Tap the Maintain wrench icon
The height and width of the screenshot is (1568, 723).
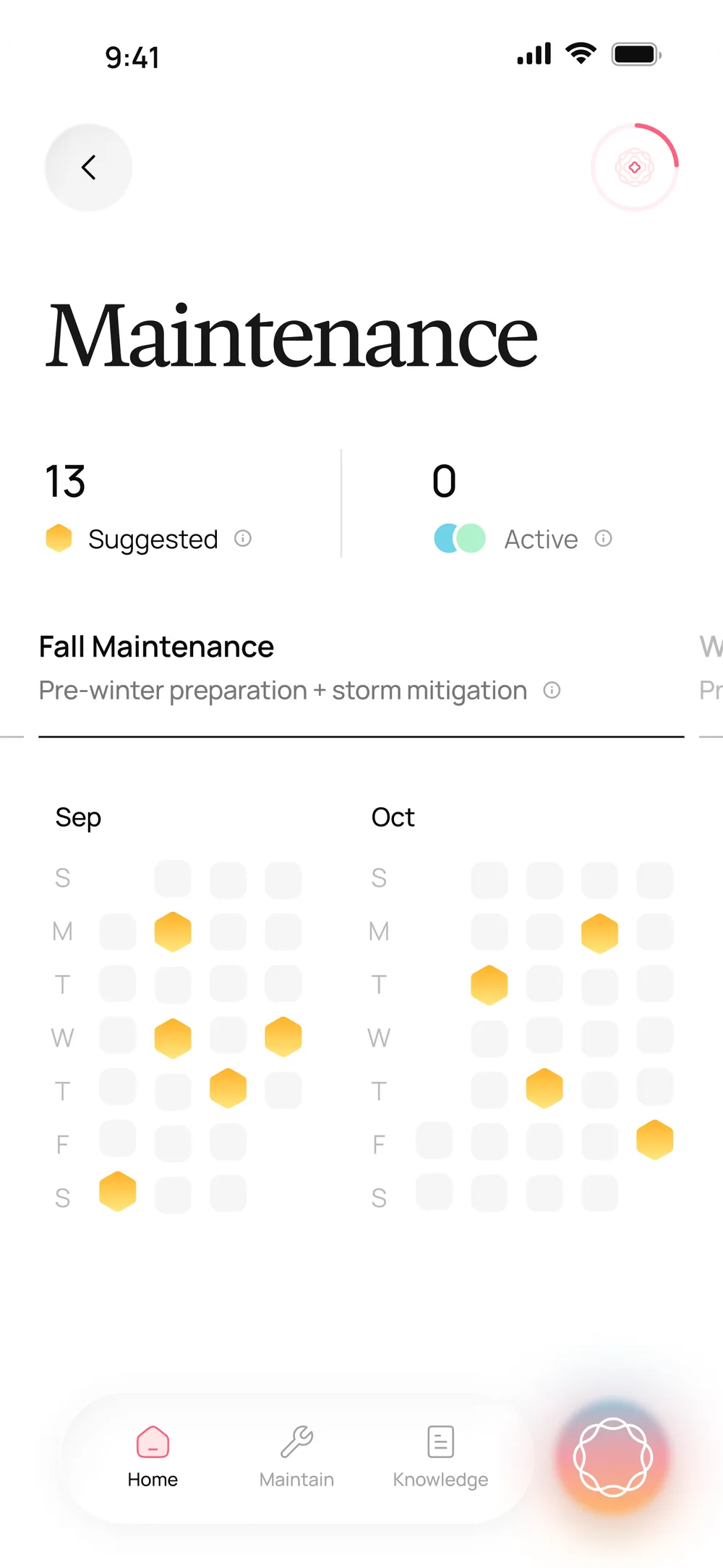(296, 1442)
